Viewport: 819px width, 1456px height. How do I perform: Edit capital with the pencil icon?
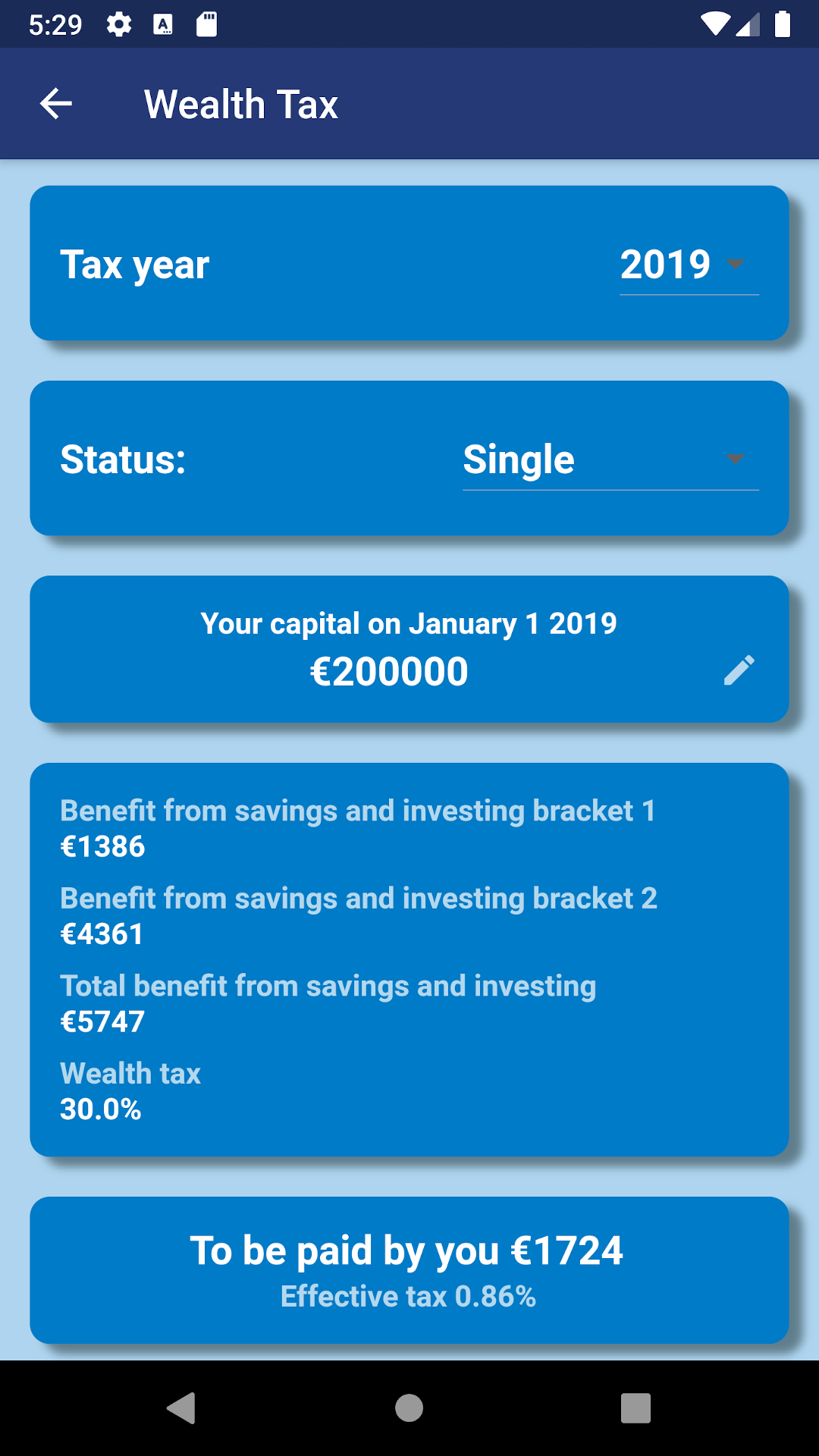pos(739,670)
